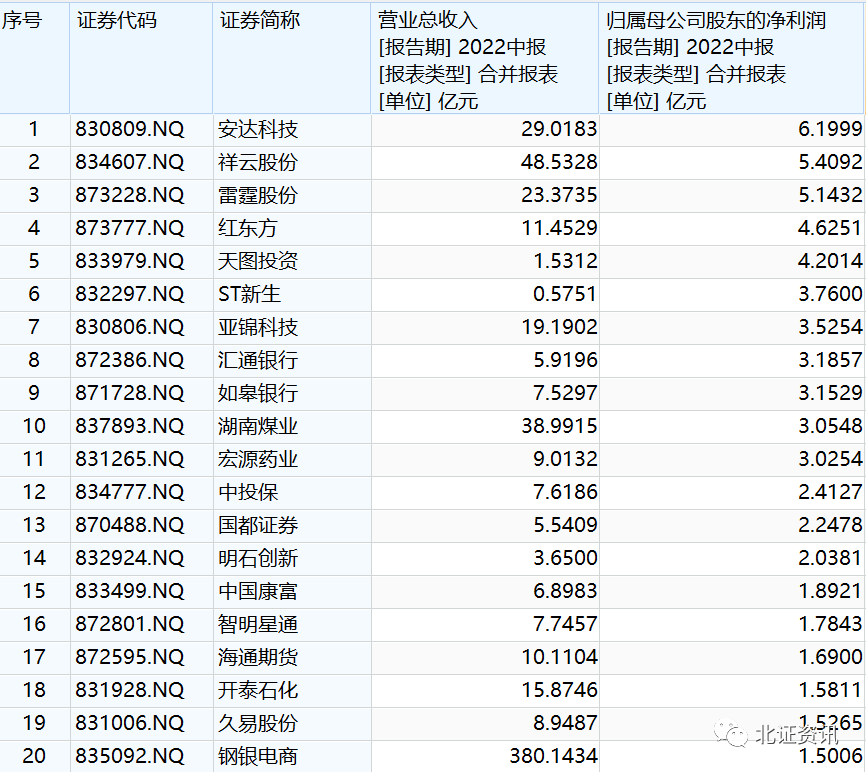Click revenue value 29.0183
866x772 pixels.
559,129
